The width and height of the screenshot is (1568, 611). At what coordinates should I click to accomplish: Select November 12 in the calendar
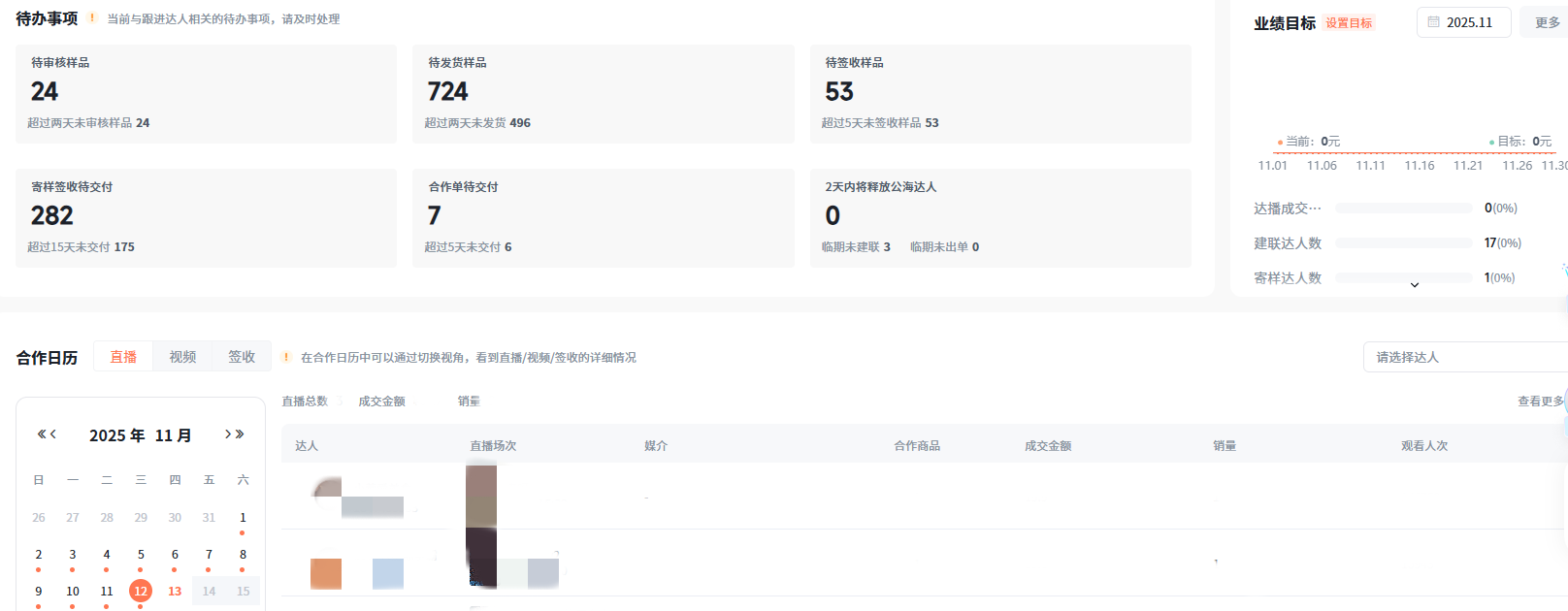point(141,591)
